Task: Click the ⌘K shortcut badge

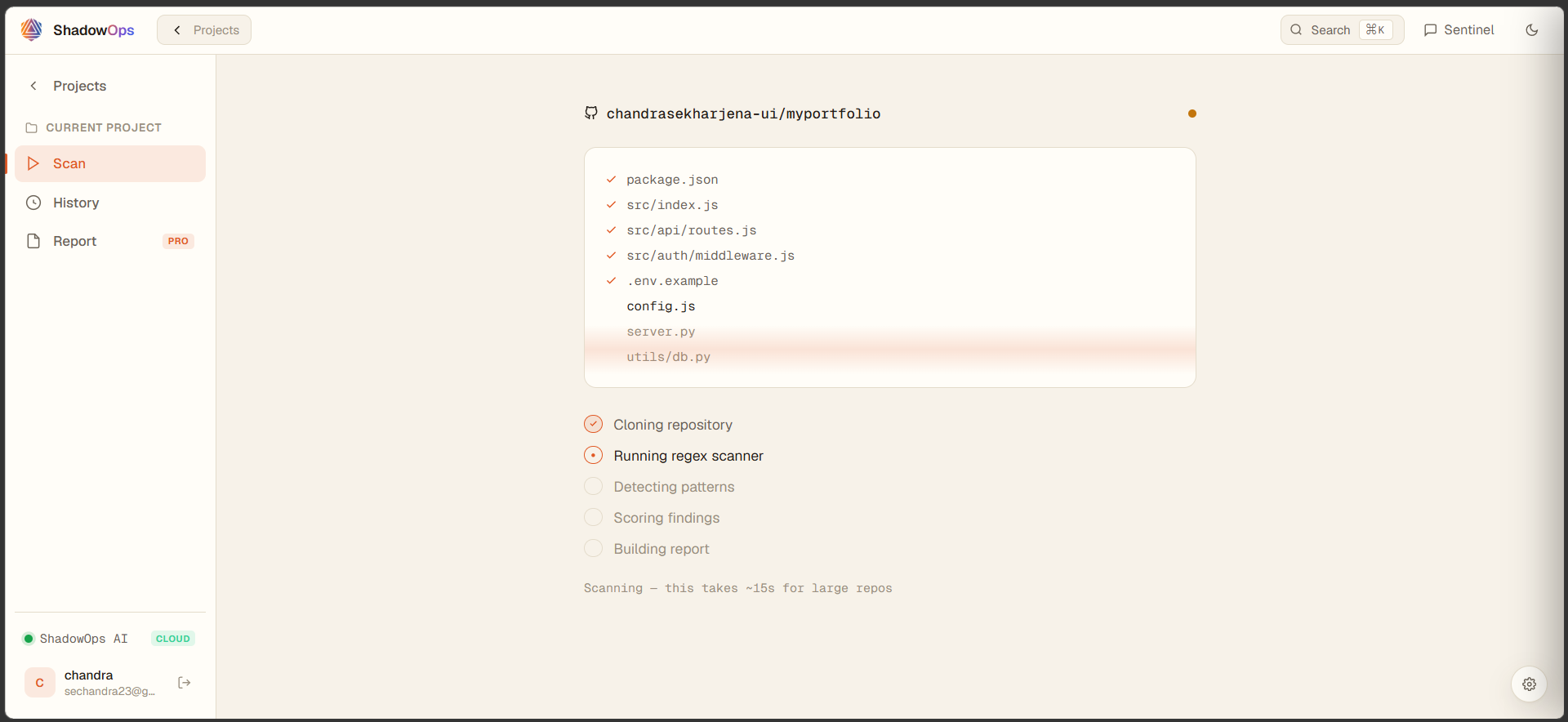Action: pyautogui.click(x=1375, y=30)
